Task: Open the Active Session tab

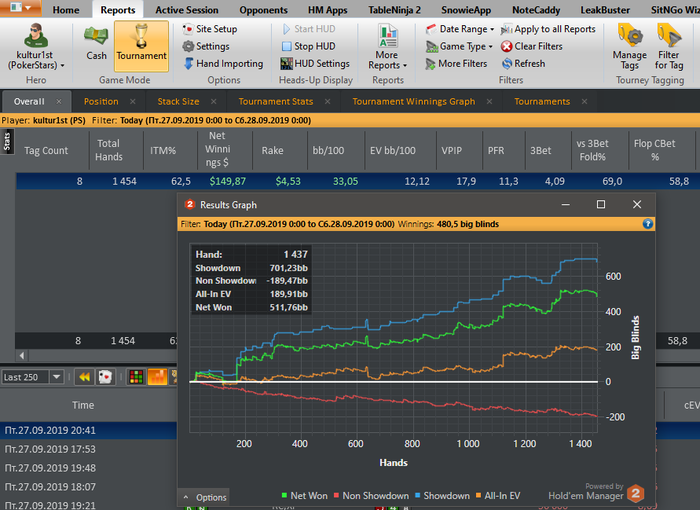Action: pos(187,10)
